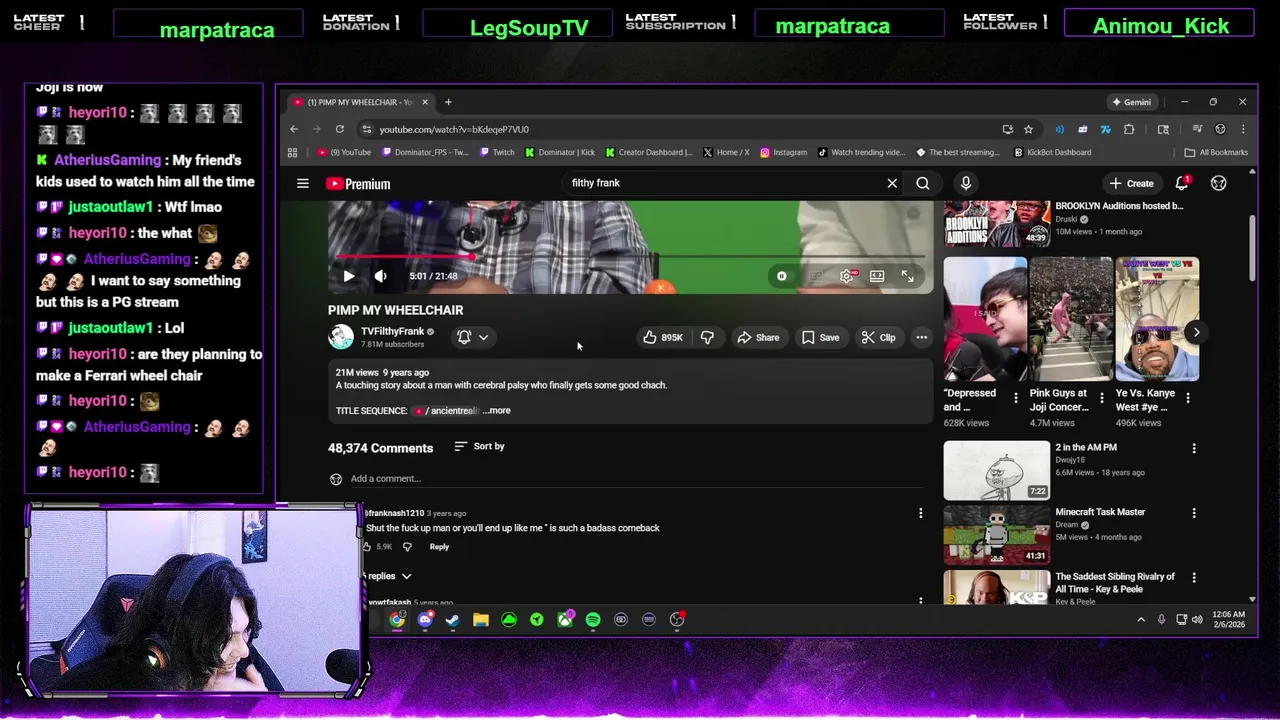Like the video showing 895K
The width and height of the screenshot is (1280, 720).
point(663,338)
